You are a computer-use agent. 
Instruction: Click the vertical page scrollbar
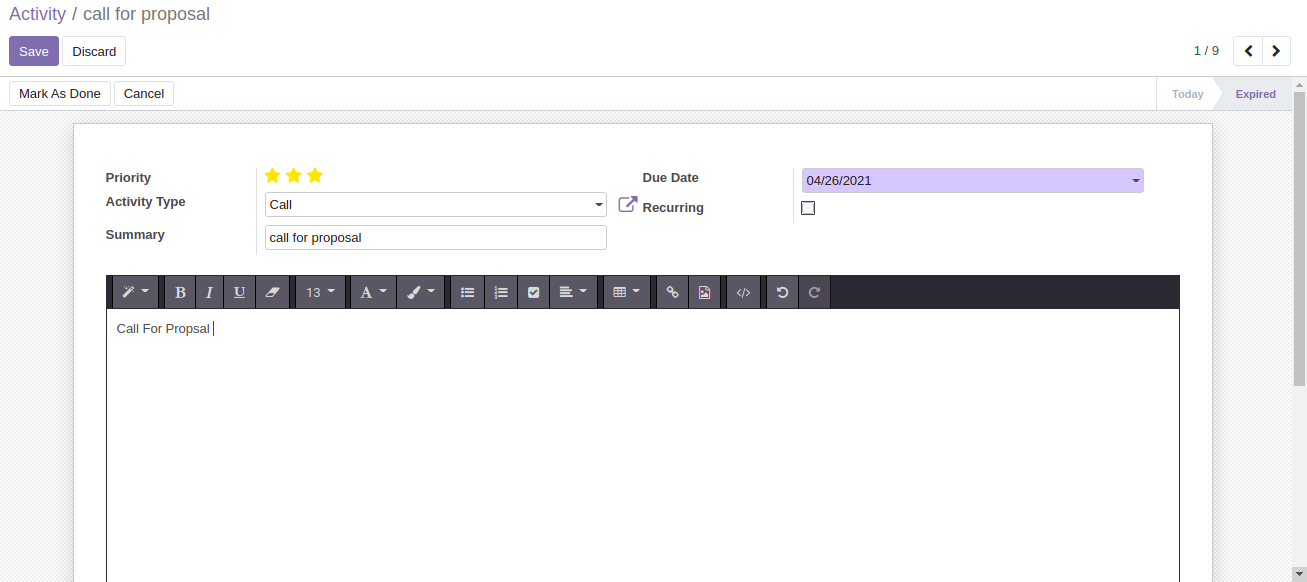click(1299, 238)
